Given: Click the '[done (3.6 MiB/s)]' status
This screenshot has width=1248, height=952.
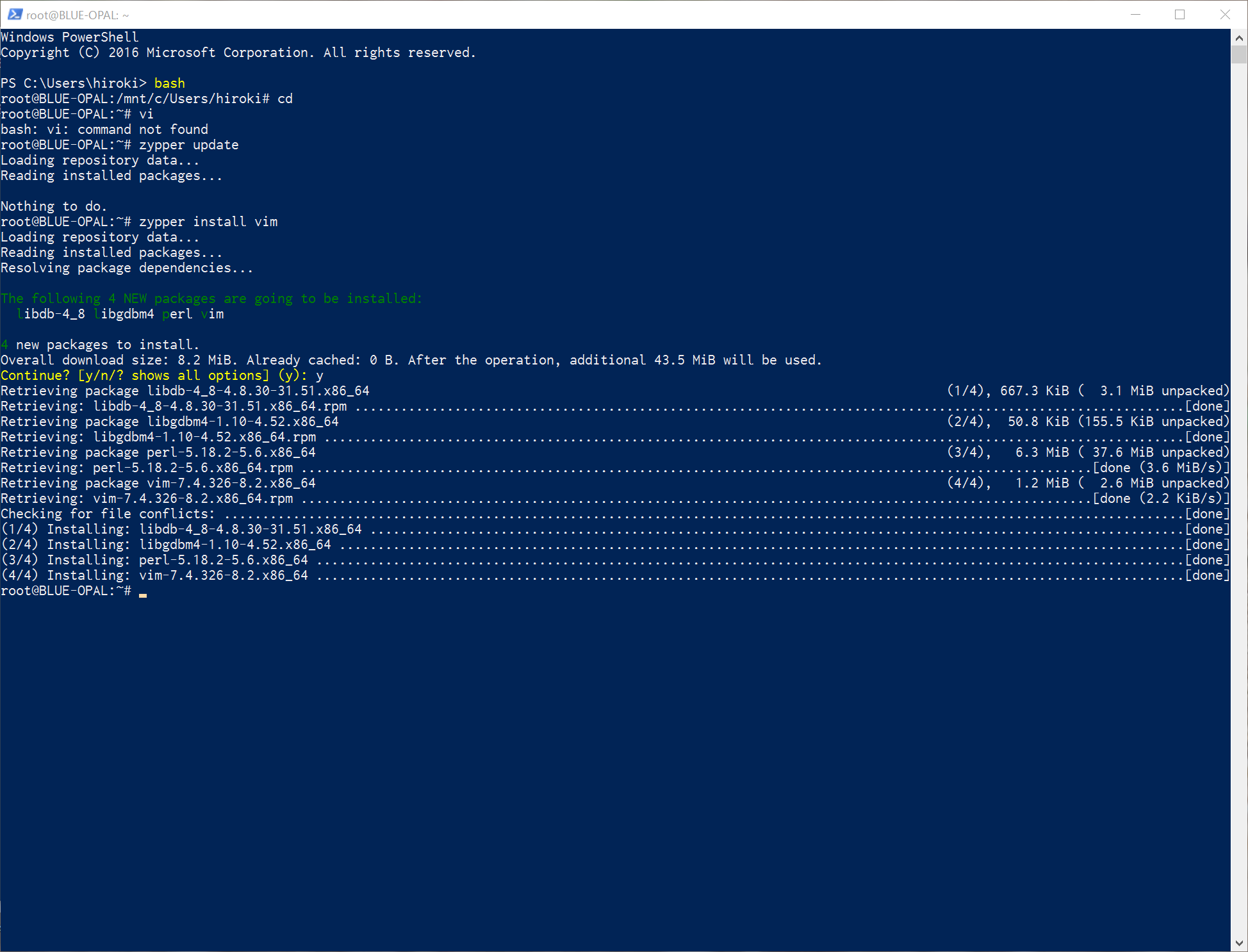Looking at the screenshot, I should (x=1162, y=468).
